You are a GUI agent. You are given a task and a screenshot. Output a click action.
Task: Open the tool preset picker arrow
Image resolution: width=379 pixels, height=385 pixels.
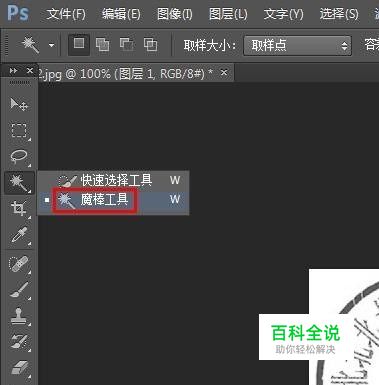pos(51,45)
